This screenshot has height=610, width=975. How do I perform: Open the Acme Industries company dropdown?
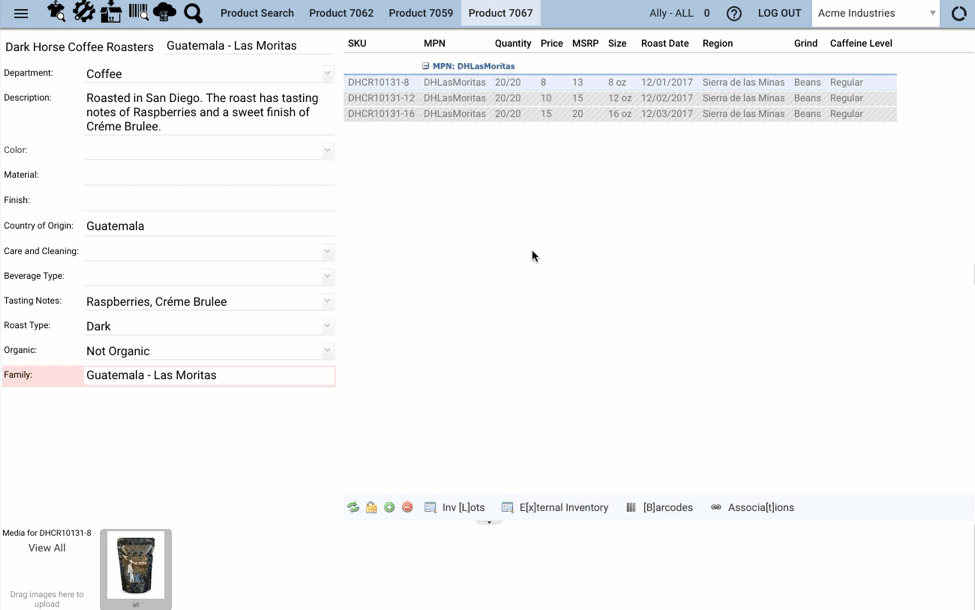[932, 13]
